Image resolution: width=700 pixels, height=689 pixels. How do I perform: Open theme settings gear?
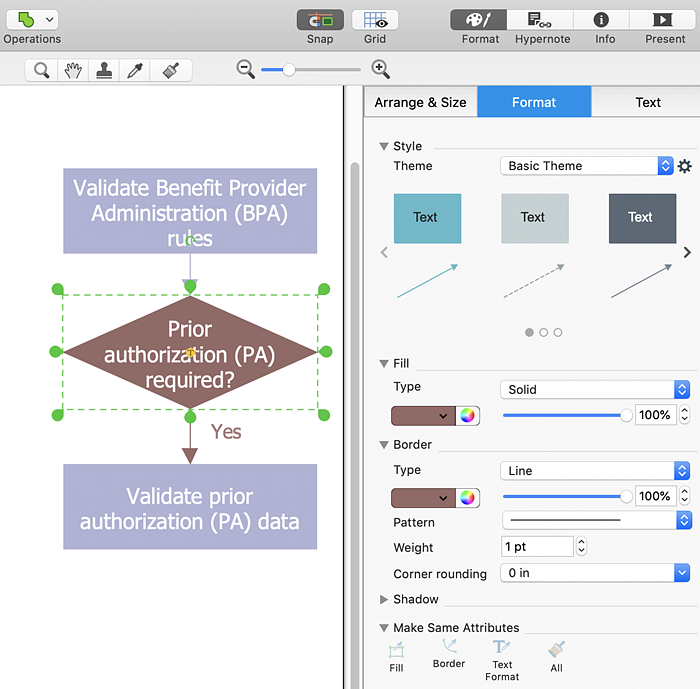(x=684, y=166)
